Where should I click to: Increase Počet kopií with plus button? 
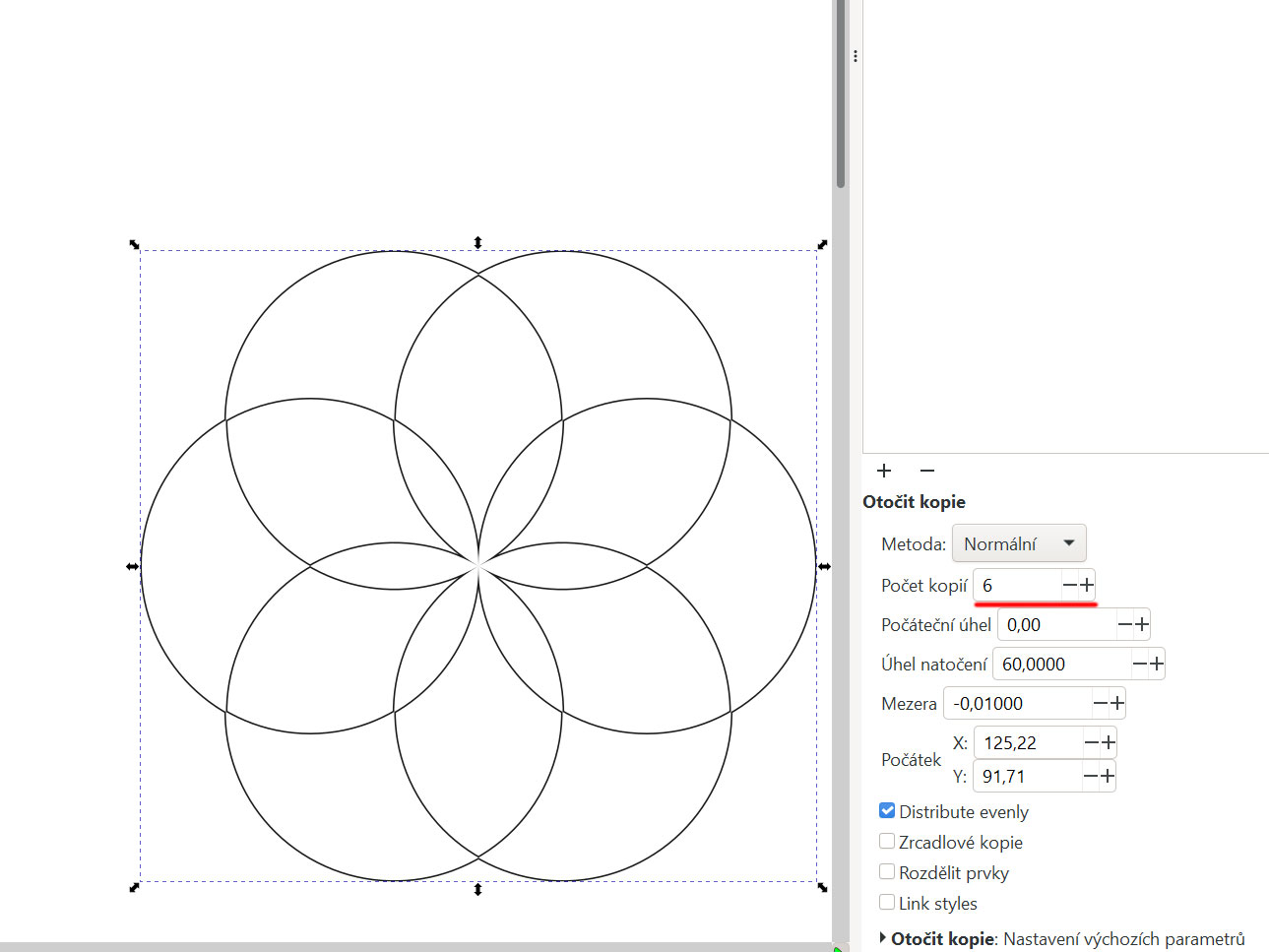1087,585
